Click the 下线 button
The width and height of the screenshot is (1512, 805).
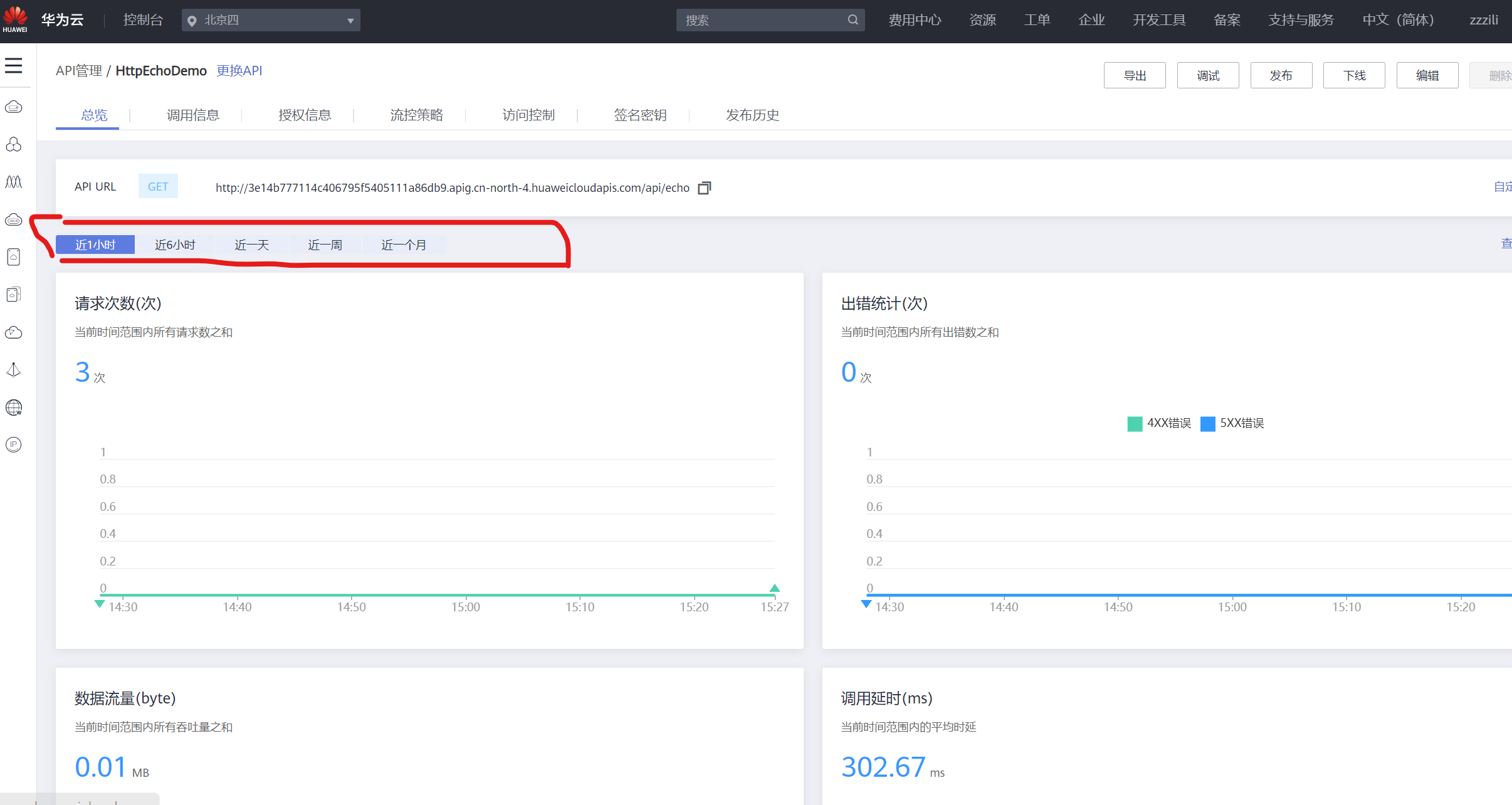click(1354, 75)
